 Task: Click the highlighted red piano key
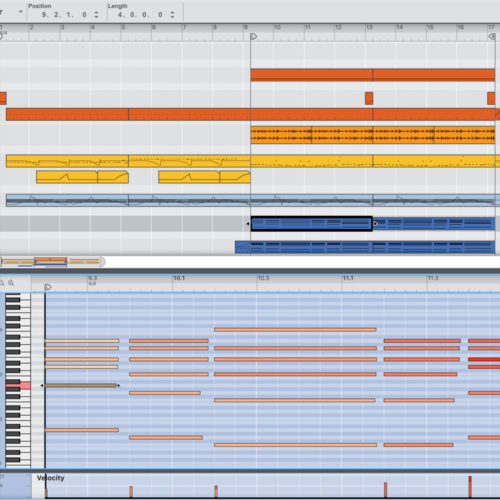[x=18, y=386]
